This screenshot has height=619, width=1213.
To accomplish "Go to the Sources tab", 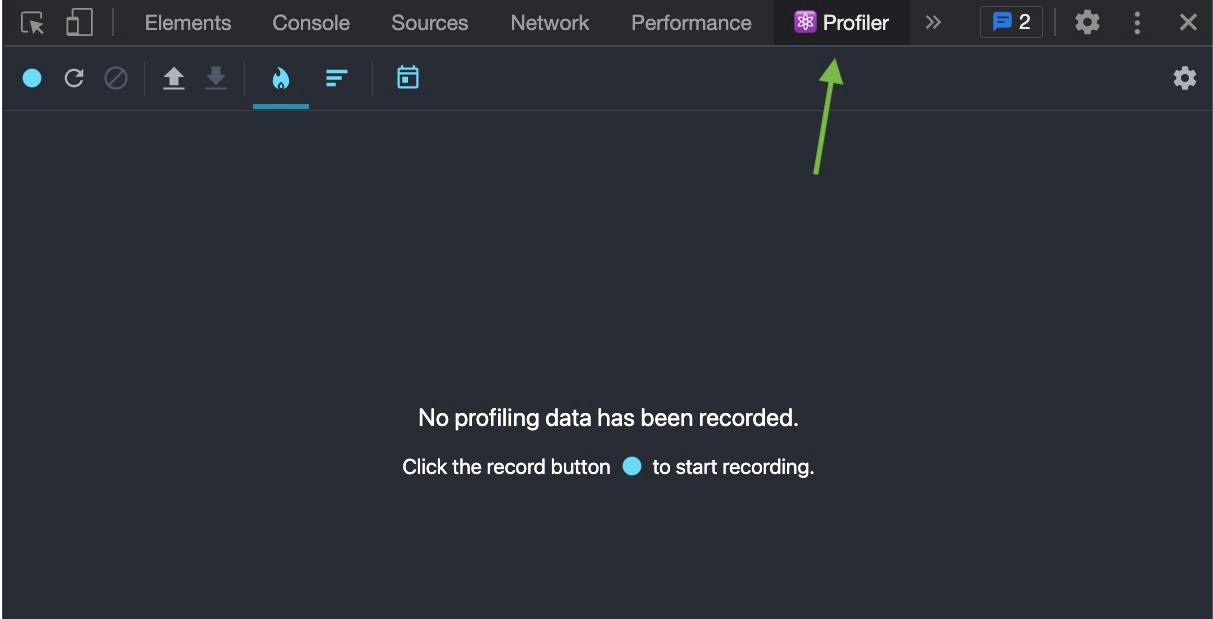I will click(430, 23).
